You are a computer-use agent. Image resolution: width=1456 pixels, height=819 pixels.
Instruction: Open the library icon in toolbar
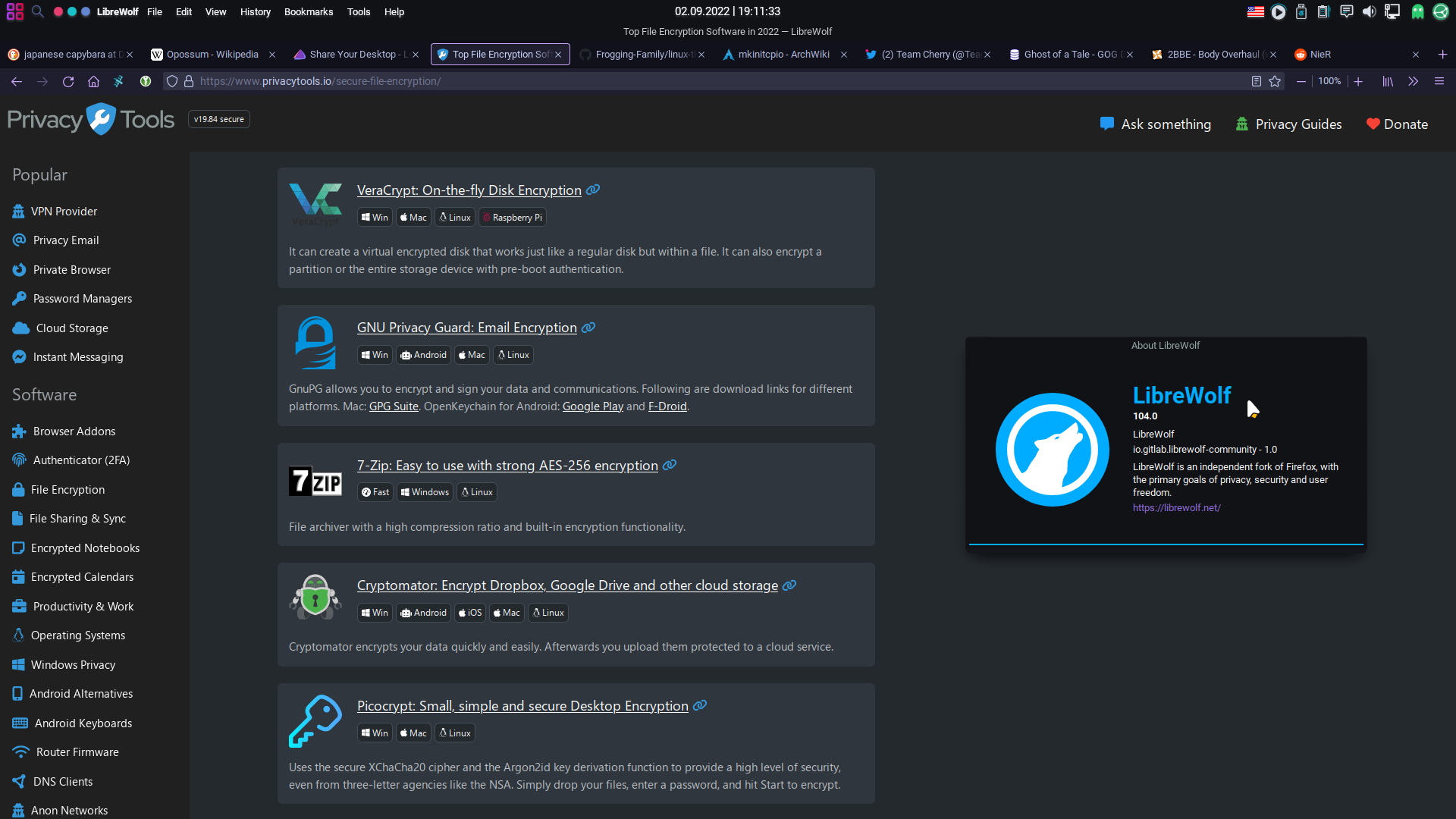[1388, 81]
